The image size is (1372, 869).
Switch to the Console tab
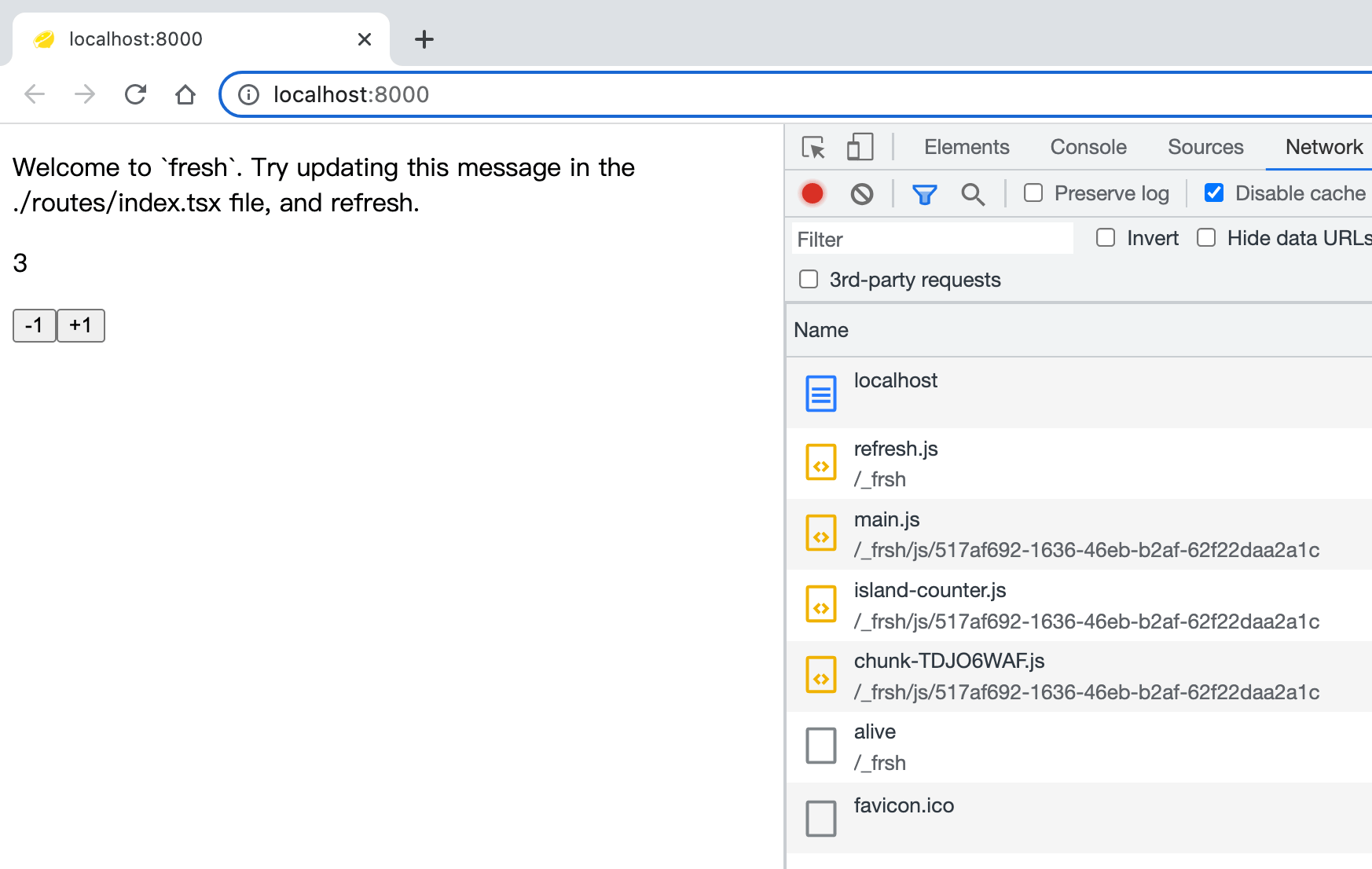[1088, 147]
